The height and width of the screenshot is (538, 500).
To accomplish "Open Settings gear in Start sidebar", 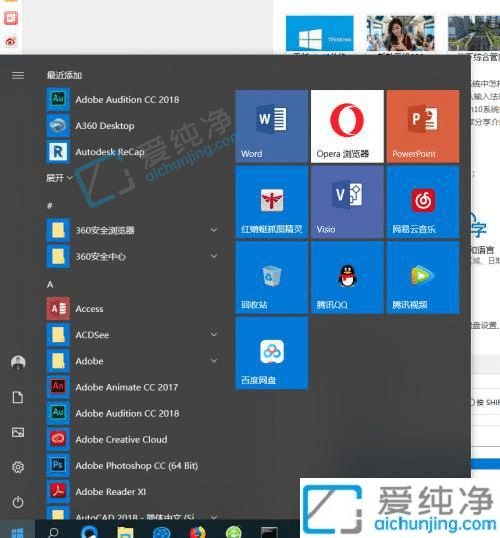I will click(x=18, y=467).
